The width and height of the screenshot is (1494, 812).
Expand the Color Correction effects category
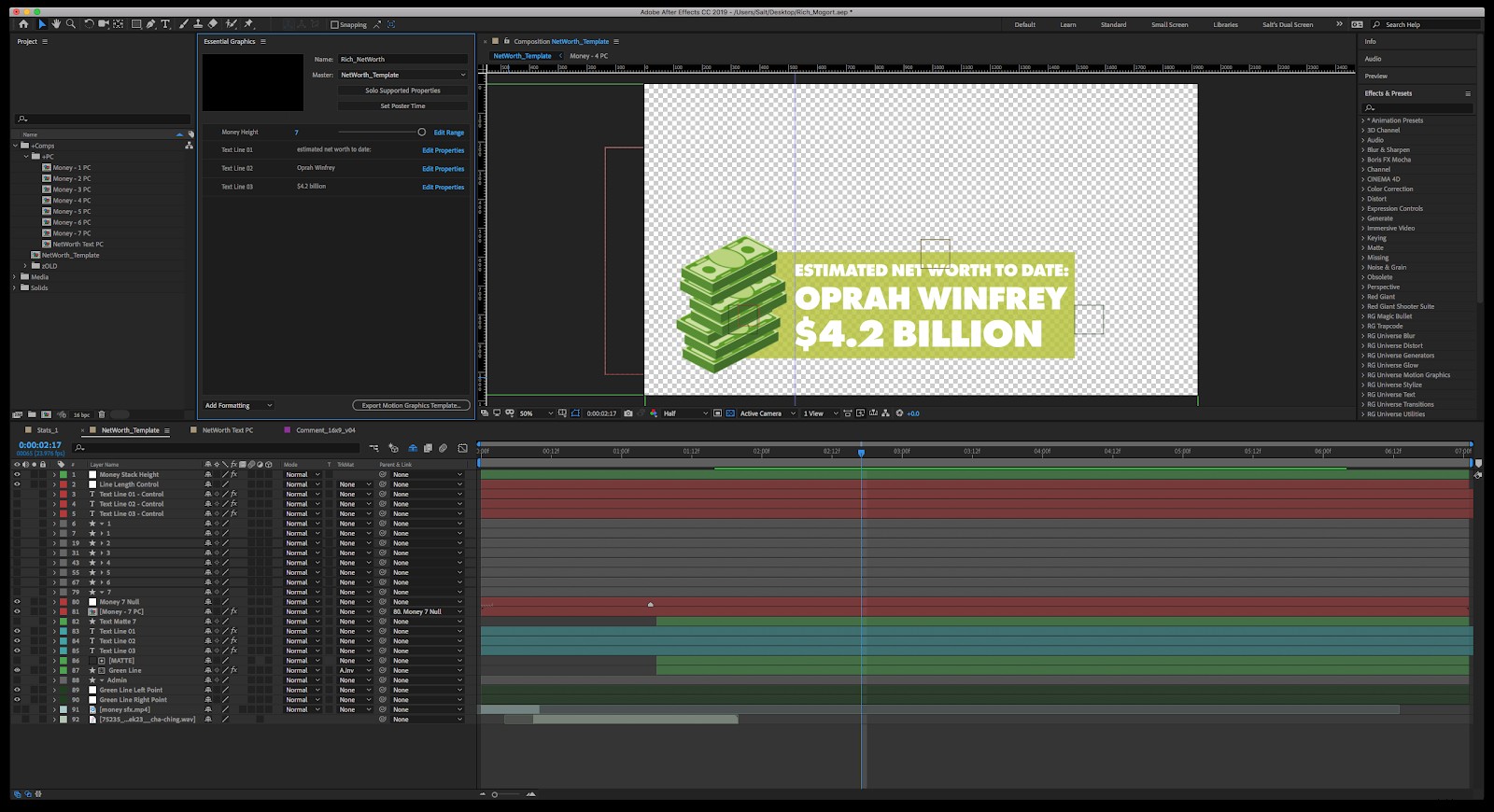1389,189
